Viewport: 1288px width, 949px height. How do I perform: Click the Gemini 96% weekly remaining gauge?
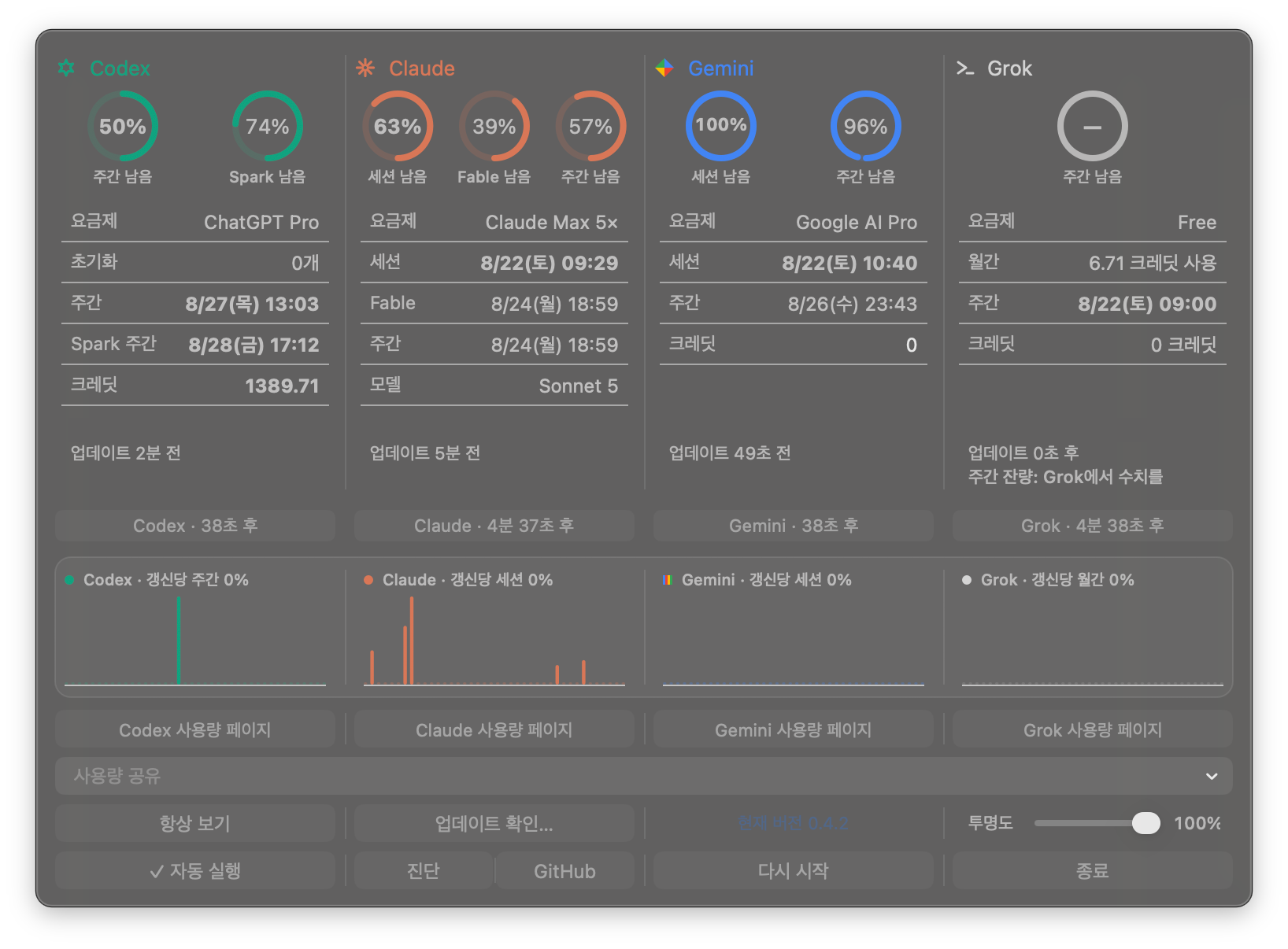pyautogui.click(x=866, y=126)
